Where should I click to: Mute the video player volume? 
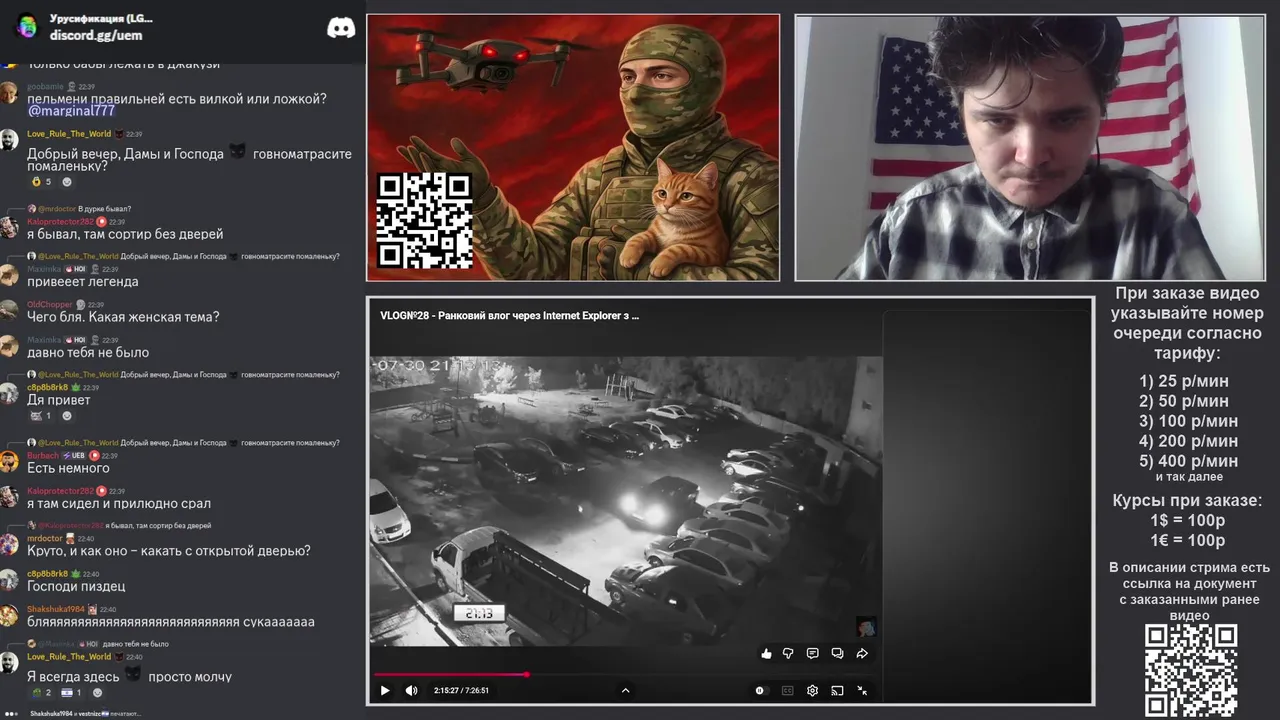[x=411, y=690]
